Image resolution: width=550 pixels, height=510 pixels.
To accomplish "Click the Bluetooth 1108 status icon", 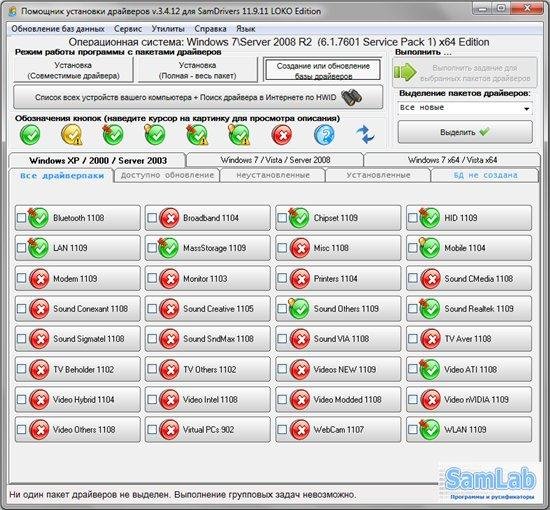I will pyautogui.click(x=38, y=218).
